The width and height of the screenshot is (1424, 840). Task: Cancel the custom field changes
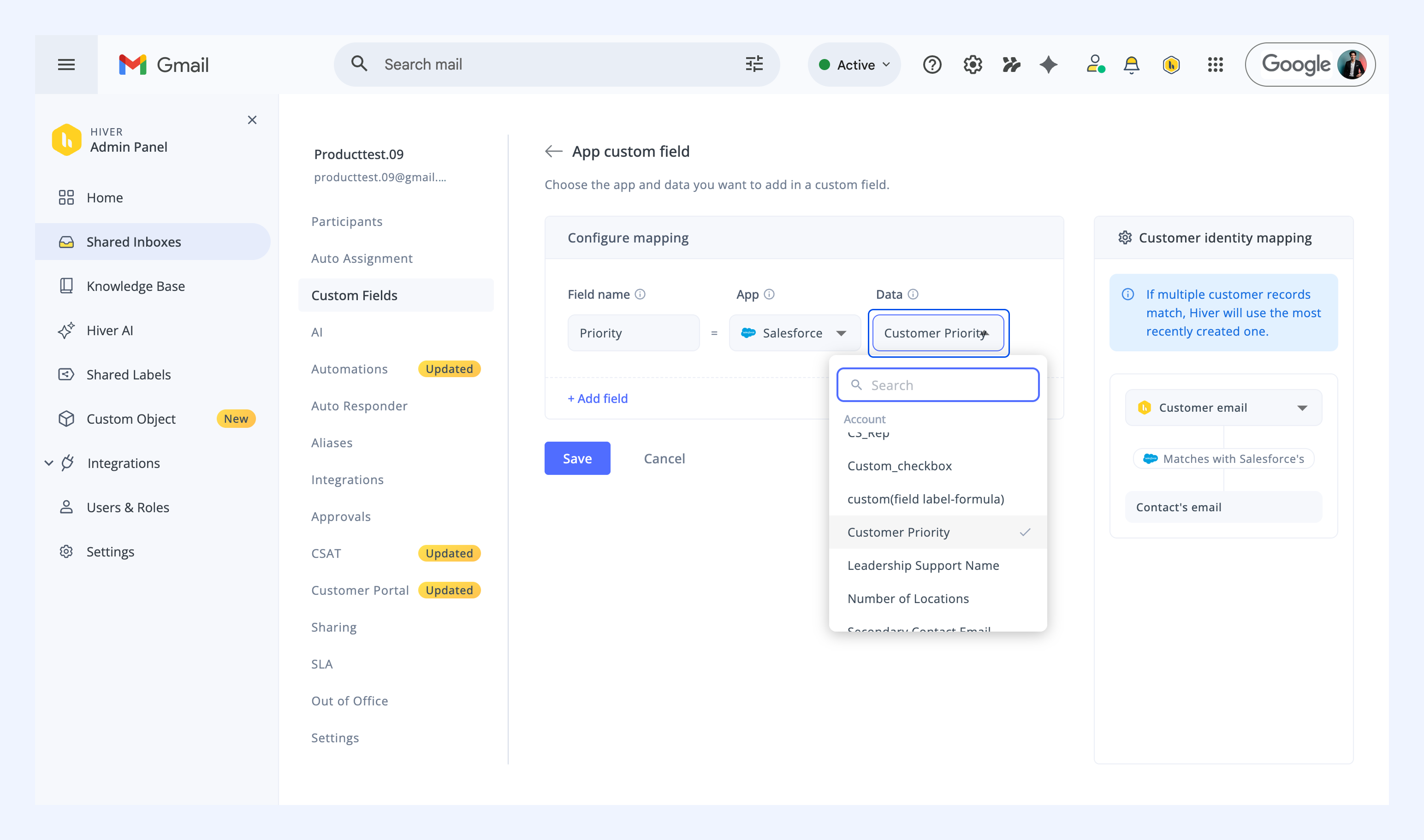point(664,458)
